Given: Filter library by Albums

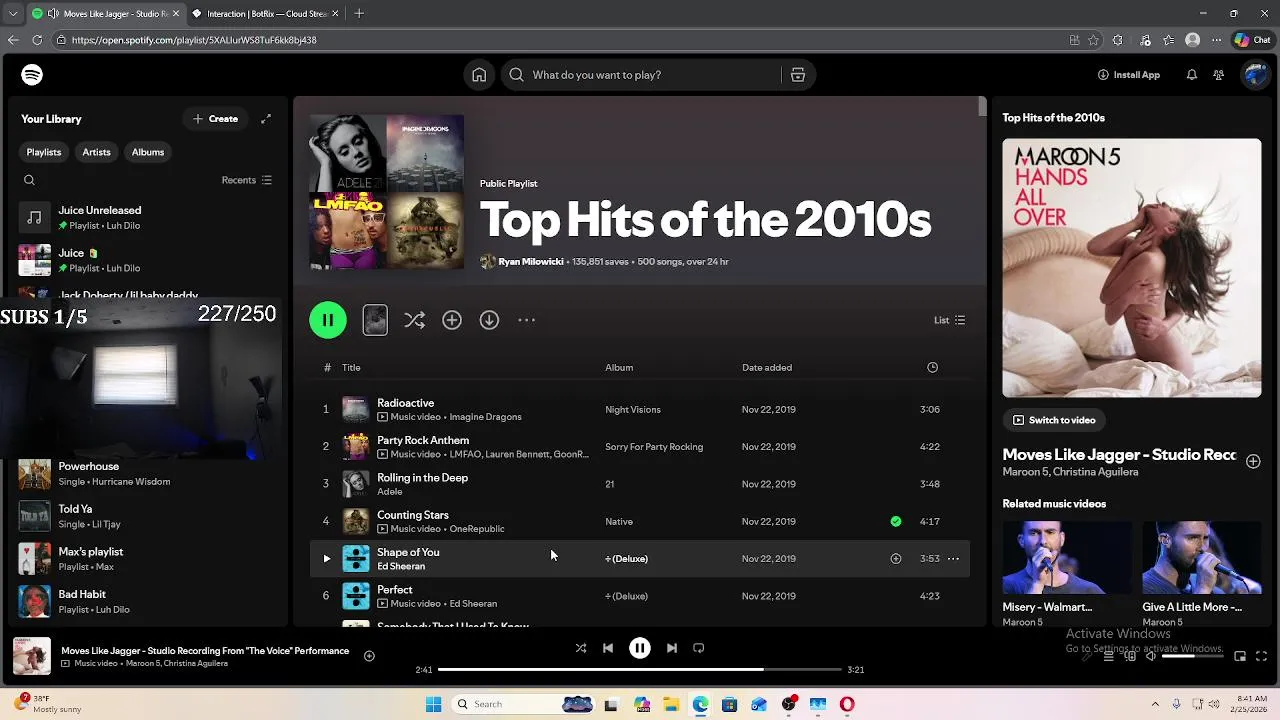Looking at the screenshot, I should click(x=148, y=152).
